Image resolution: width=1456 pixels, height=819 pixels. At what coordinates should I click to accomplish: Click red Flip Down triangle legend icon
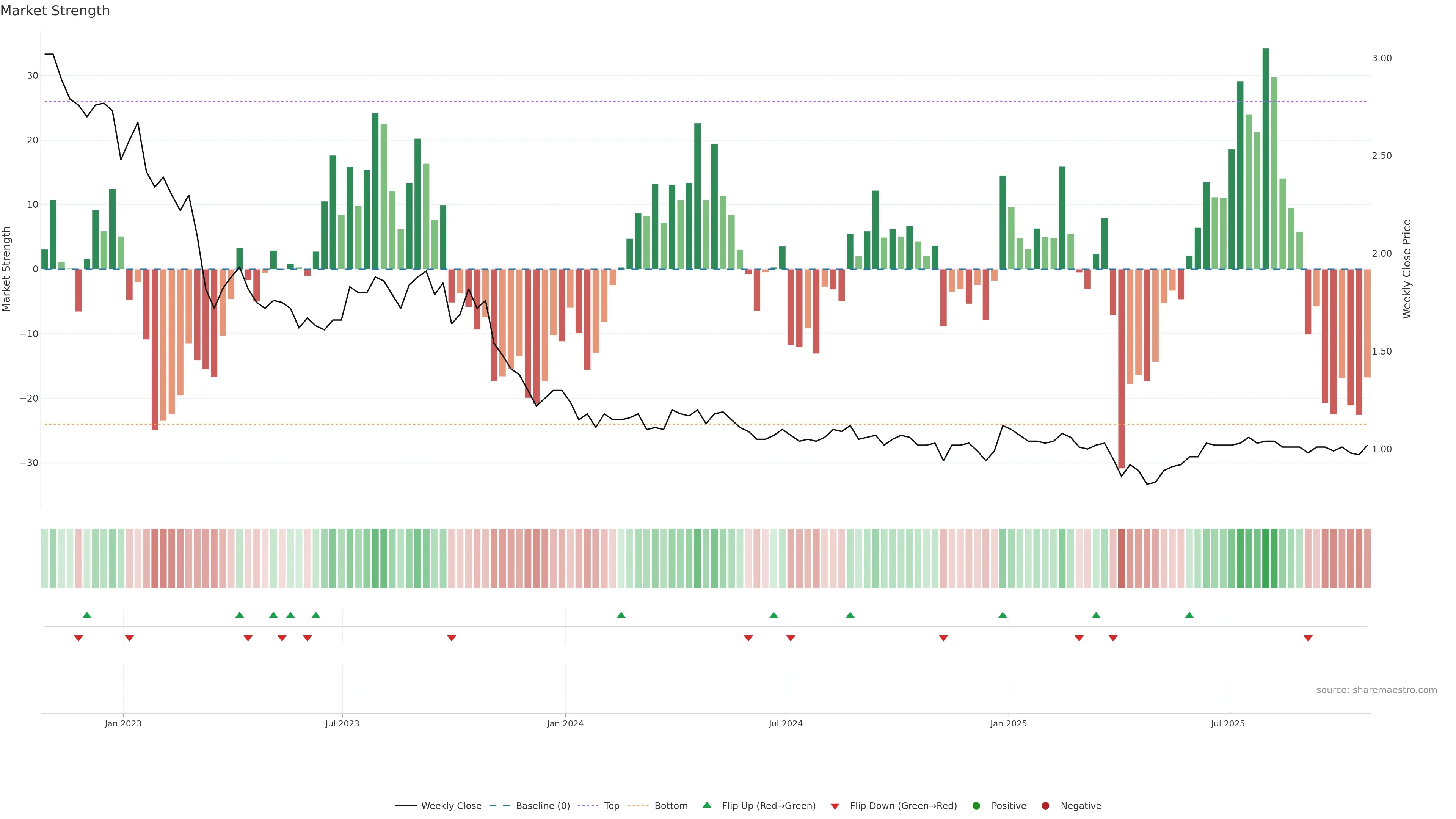click(835, 806)
